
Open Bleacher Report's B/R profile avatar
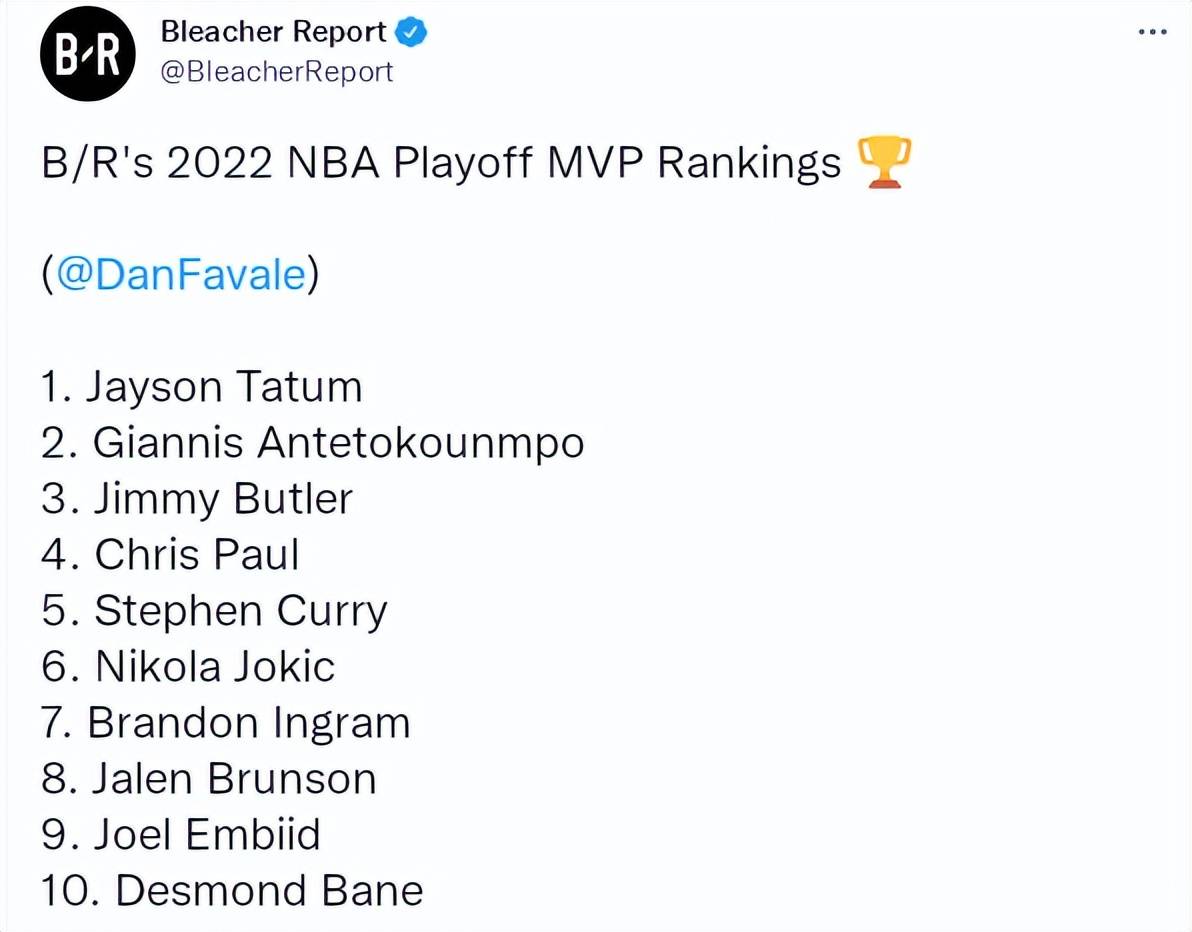click(x=88, y=53)
